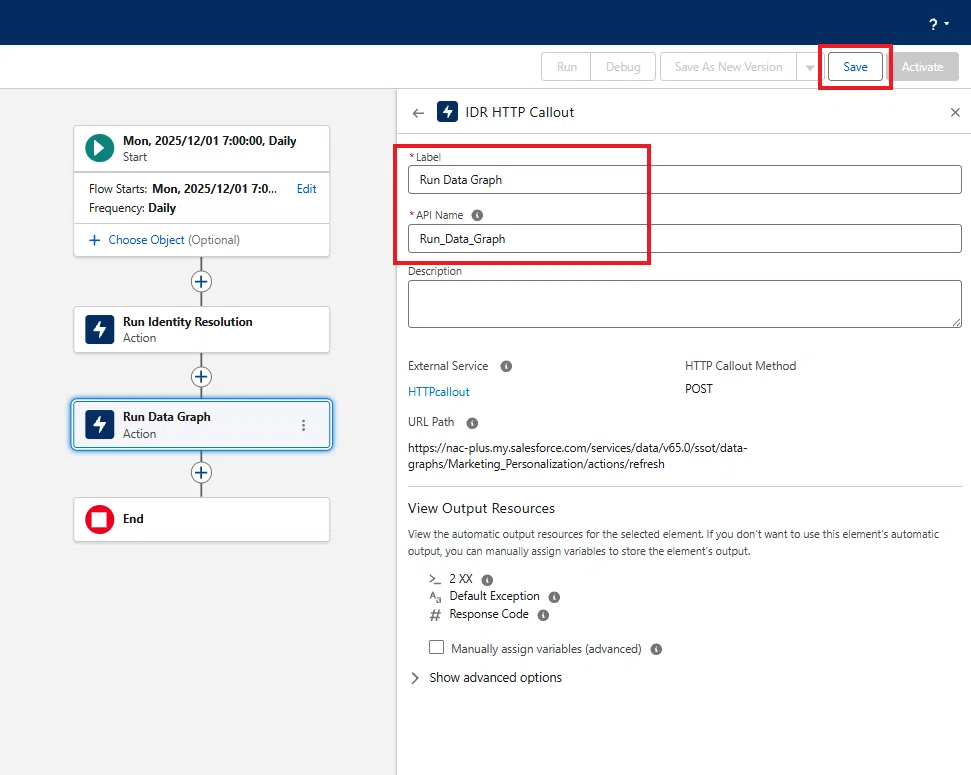Viewport: 971px width, 775px height.
Task: Show info tooltip for External Service
Action: [x=506, y=366]
